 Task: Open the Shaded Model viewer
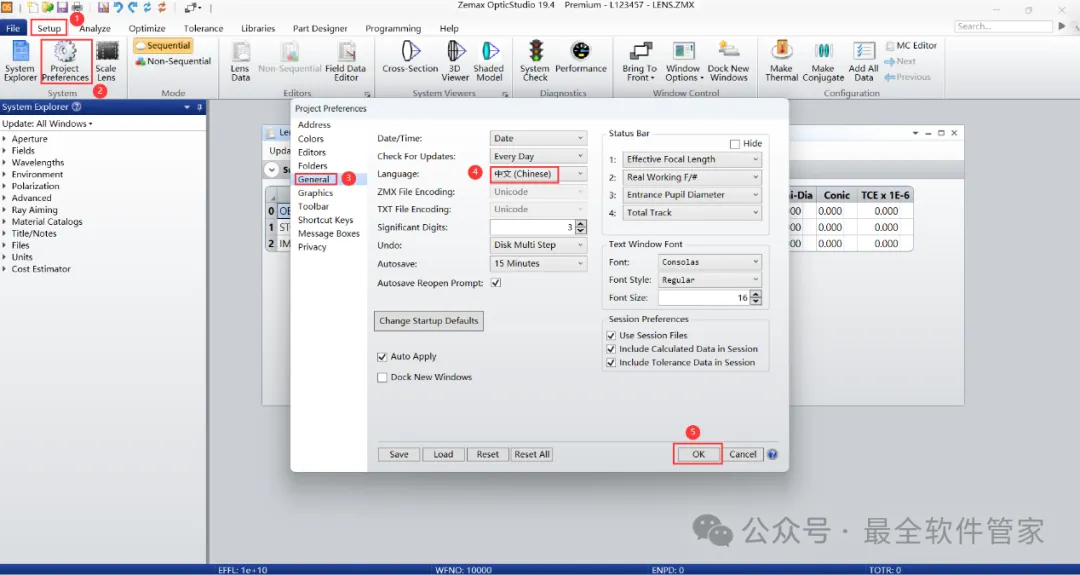tap(489, 61)
